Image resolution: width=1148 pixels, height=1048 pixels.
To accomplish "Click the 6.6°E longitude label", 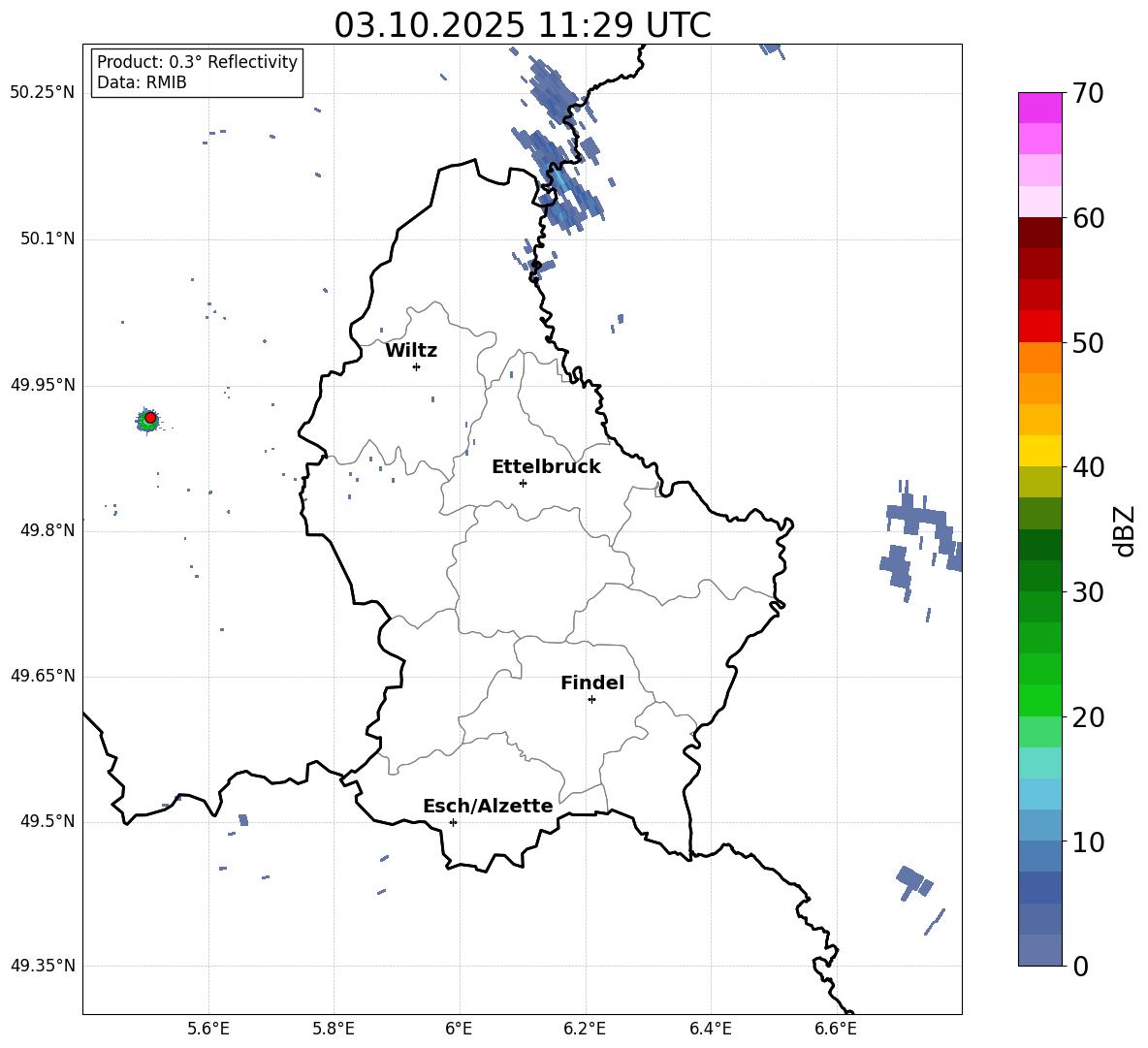I will (x=836, y=1029).
